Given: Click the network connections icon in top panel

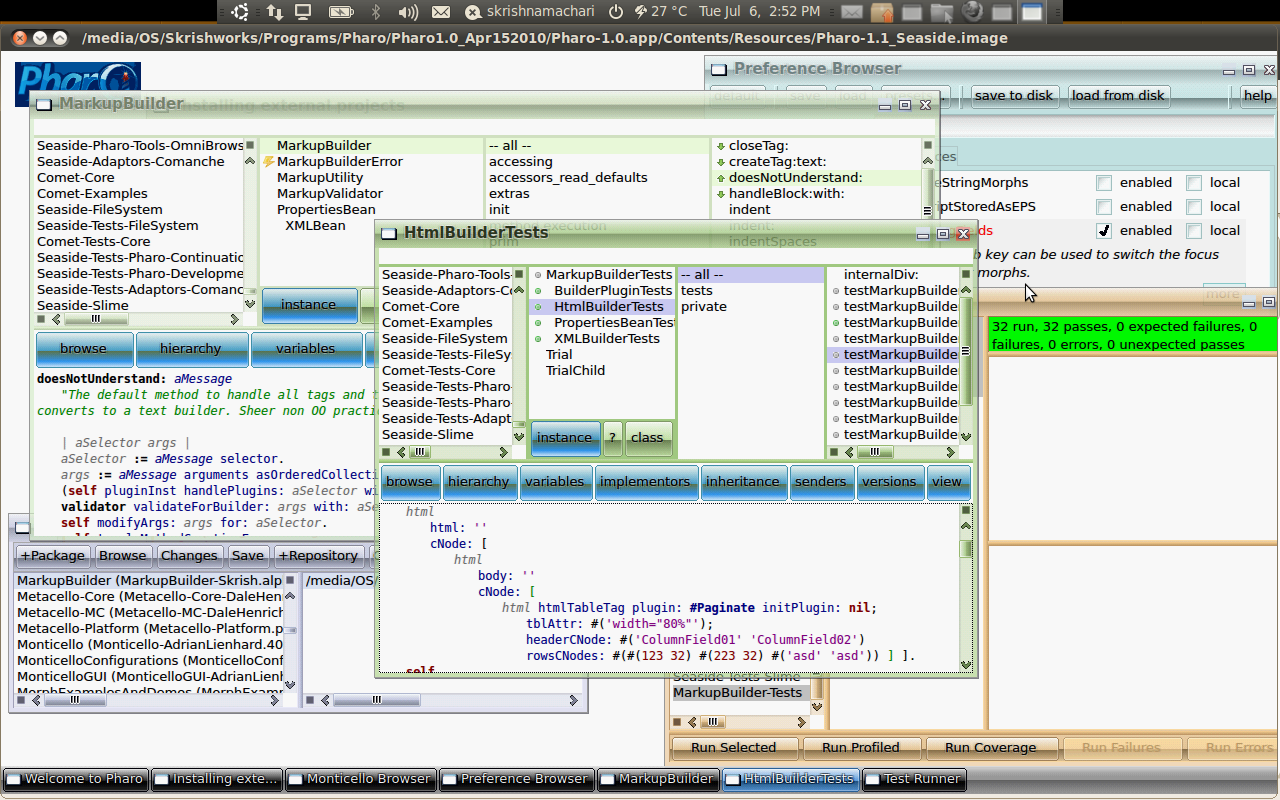Looking at the screenshot, I should (274, 12).
